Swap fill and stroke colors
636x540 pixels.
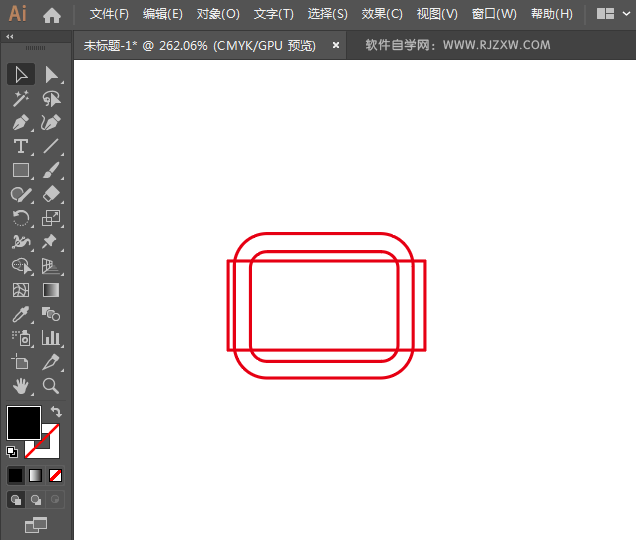pos(56,412)
